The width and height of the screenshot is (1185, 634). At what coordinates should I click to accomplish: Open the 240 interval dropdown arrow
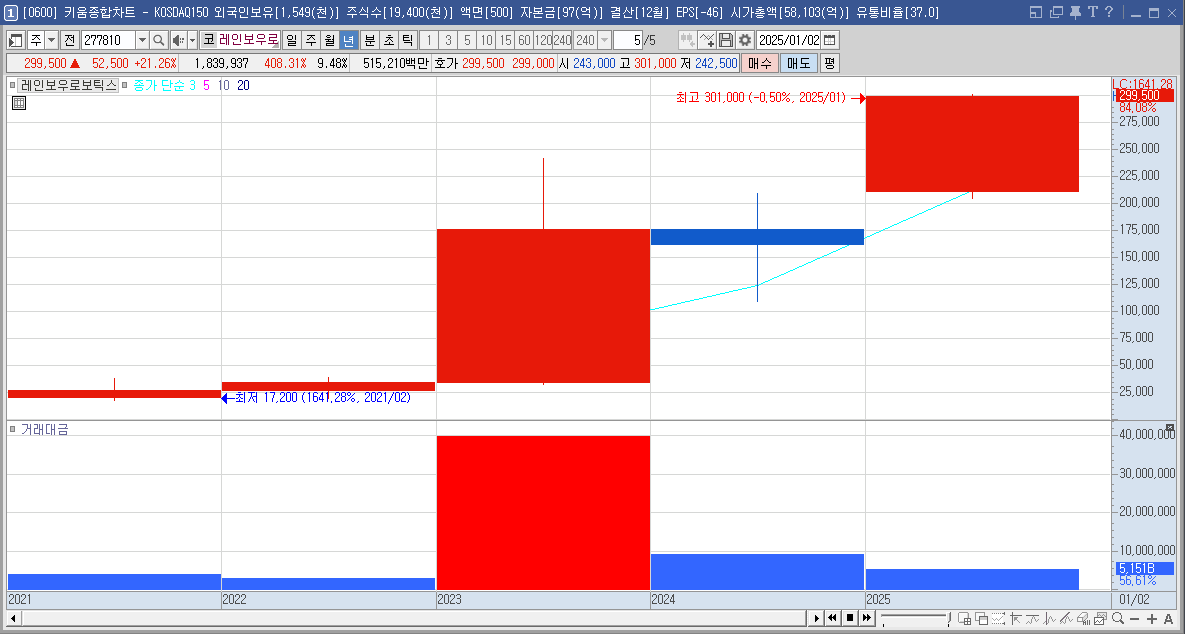pyautogui.click(x=604, y=40)
